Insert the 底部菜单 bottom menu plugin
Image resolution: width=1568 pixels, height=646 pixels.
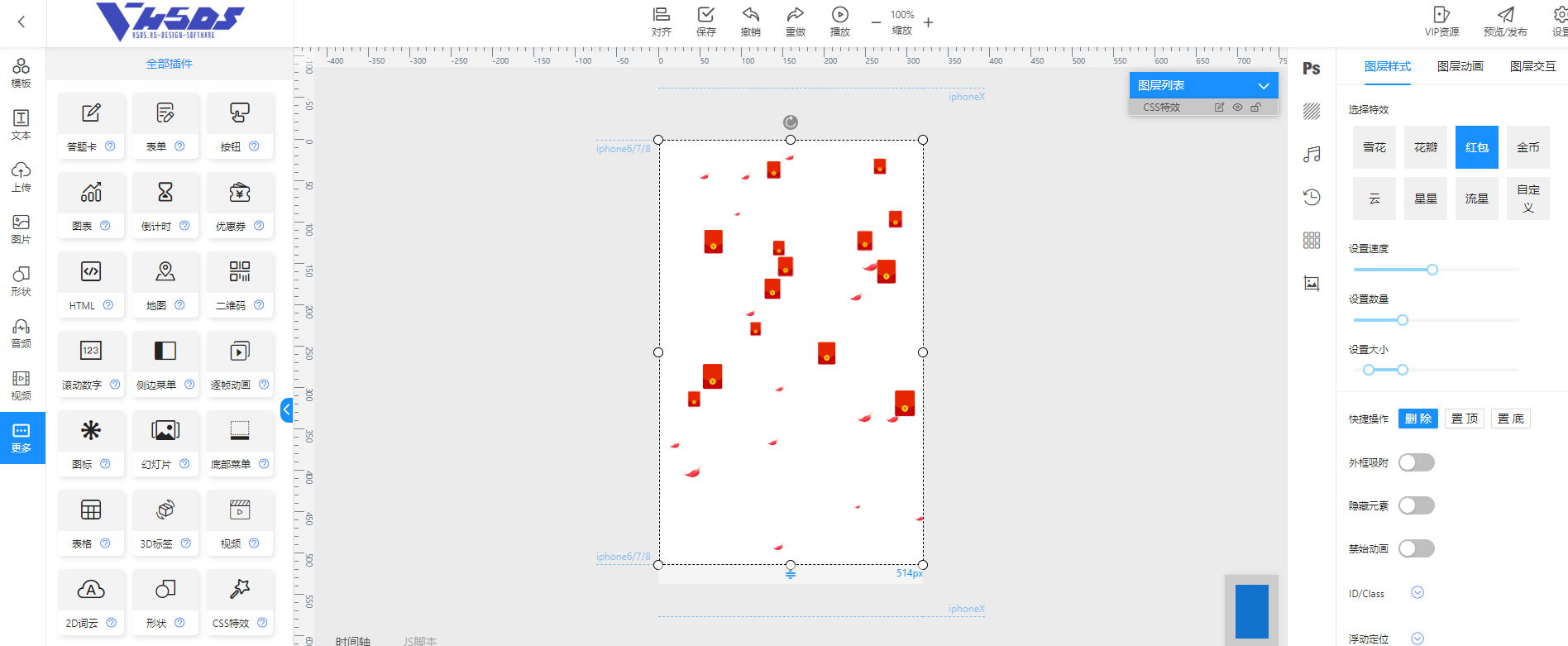coord(240,443)
